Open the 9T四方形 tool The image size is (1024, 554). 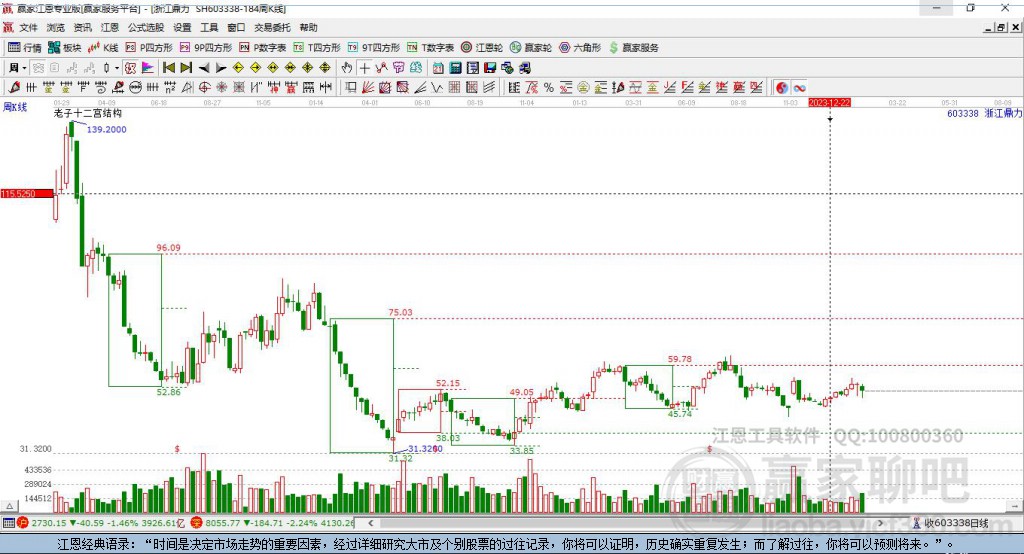click(x=374, y=48)
